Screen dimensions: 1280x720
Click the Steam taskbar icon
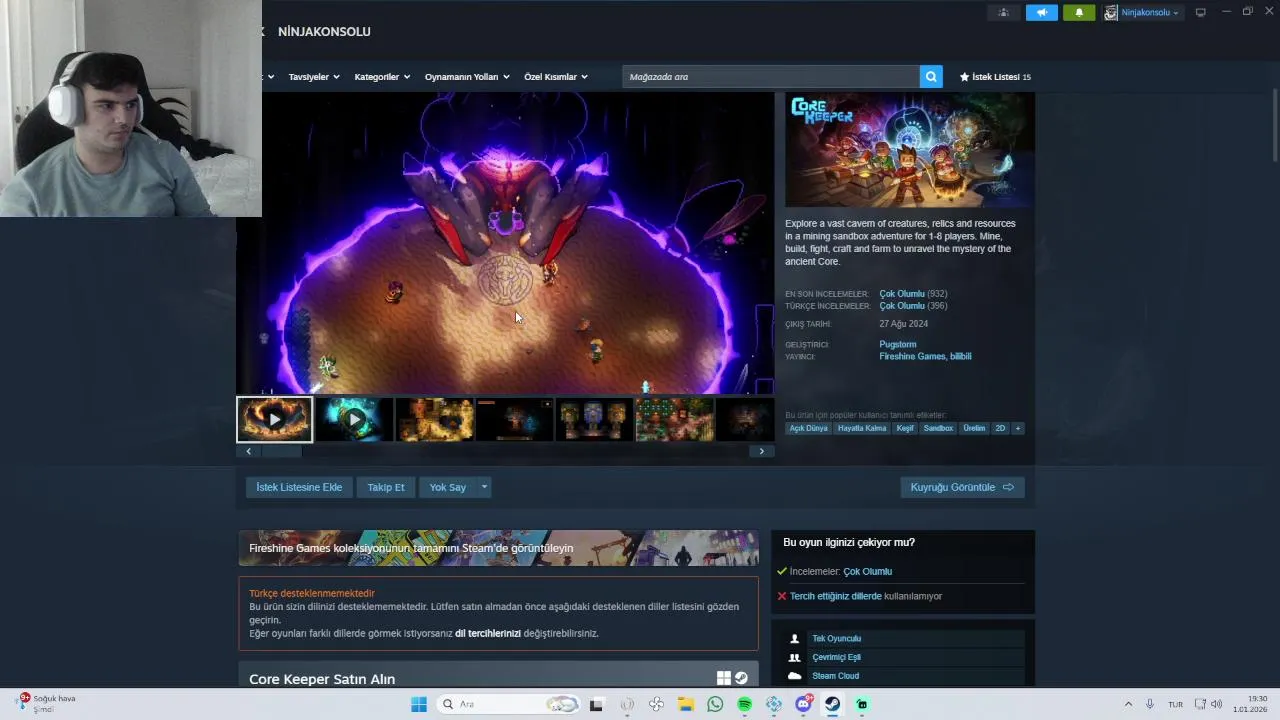point(832,704)
